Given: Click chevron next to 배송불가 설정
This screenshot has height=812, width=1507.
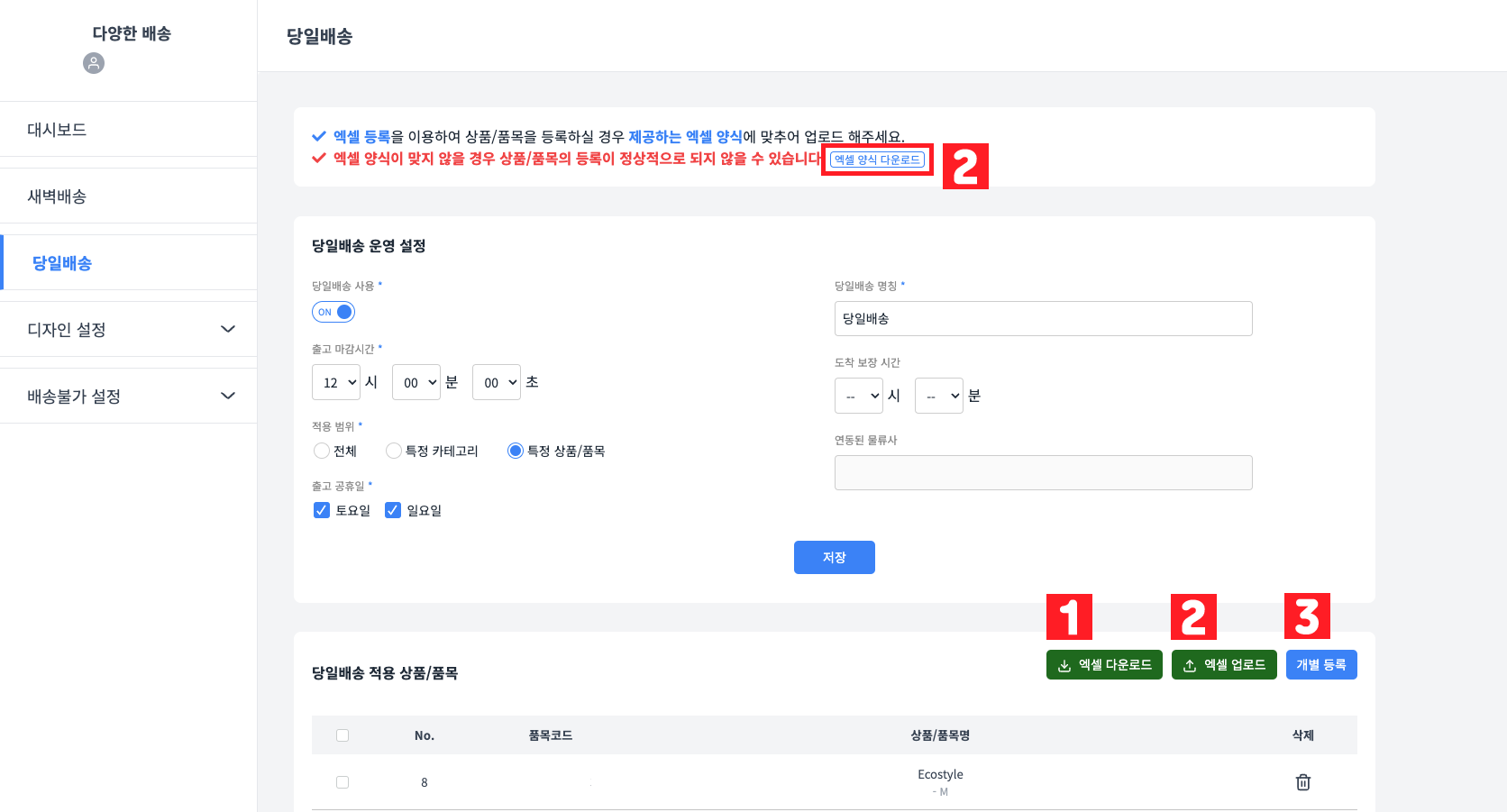Looking at the screenshot, I should click(x=228, y=397).
